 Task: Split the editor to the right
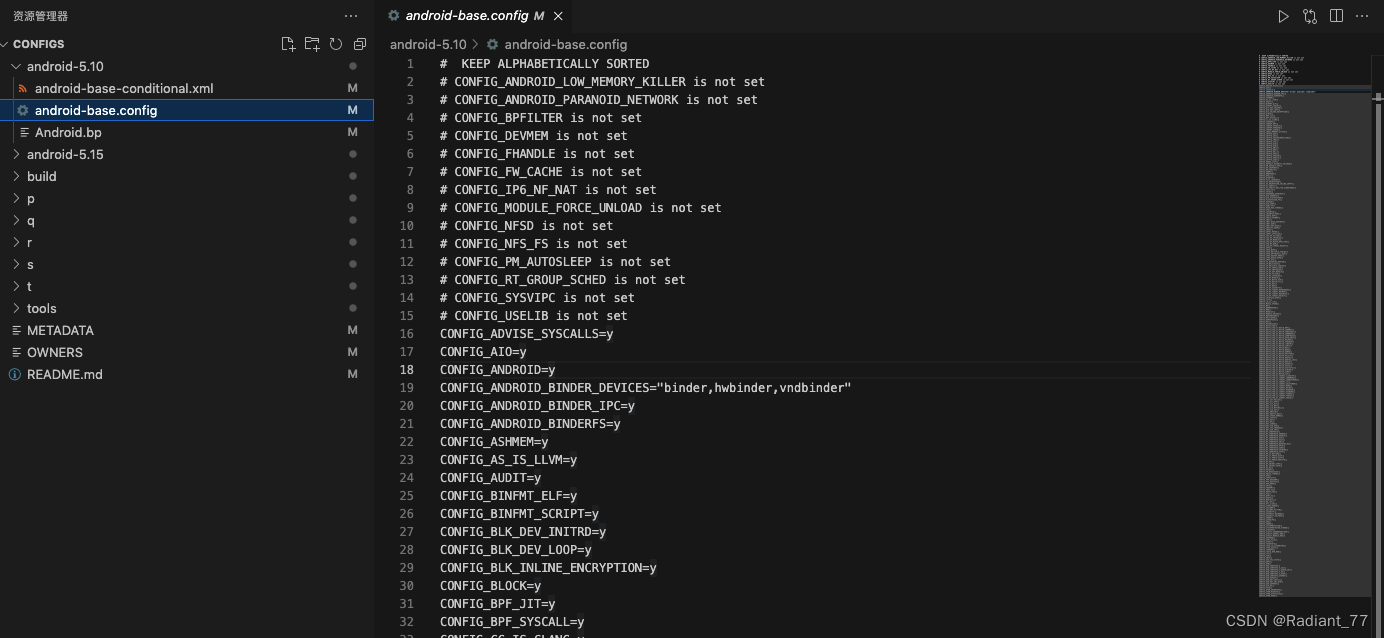[x=1337, y=16]
